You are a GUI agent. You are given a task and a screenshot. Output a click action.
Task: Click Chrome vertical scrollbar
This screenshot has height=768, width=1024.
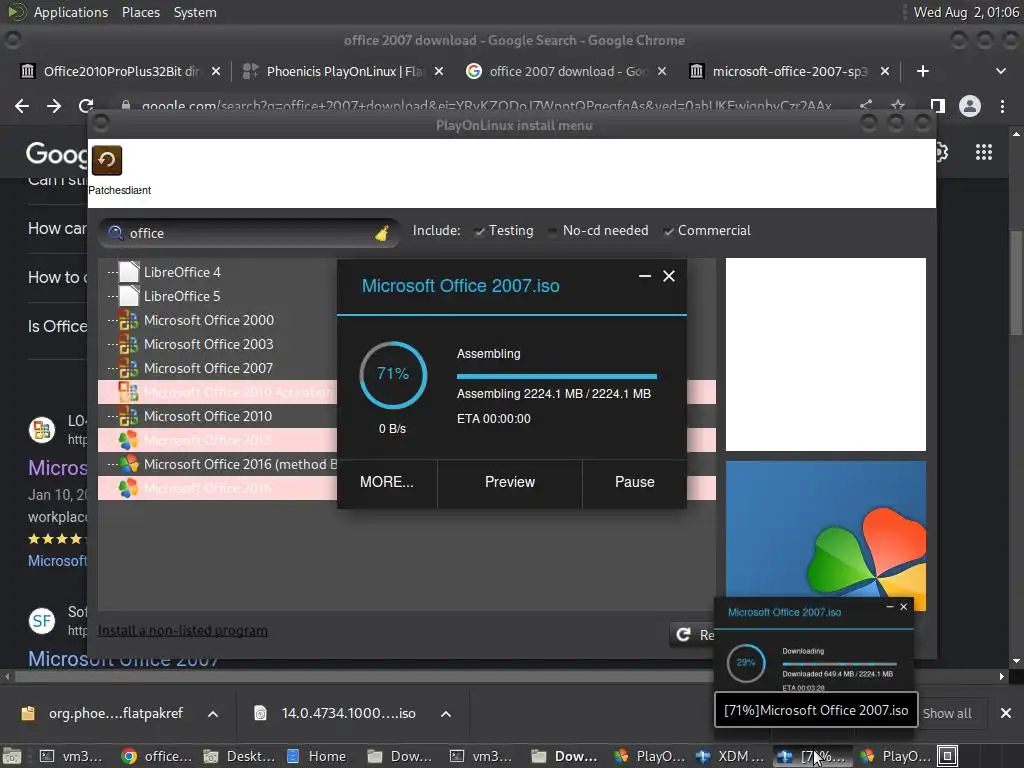[x=1016, y=281]
